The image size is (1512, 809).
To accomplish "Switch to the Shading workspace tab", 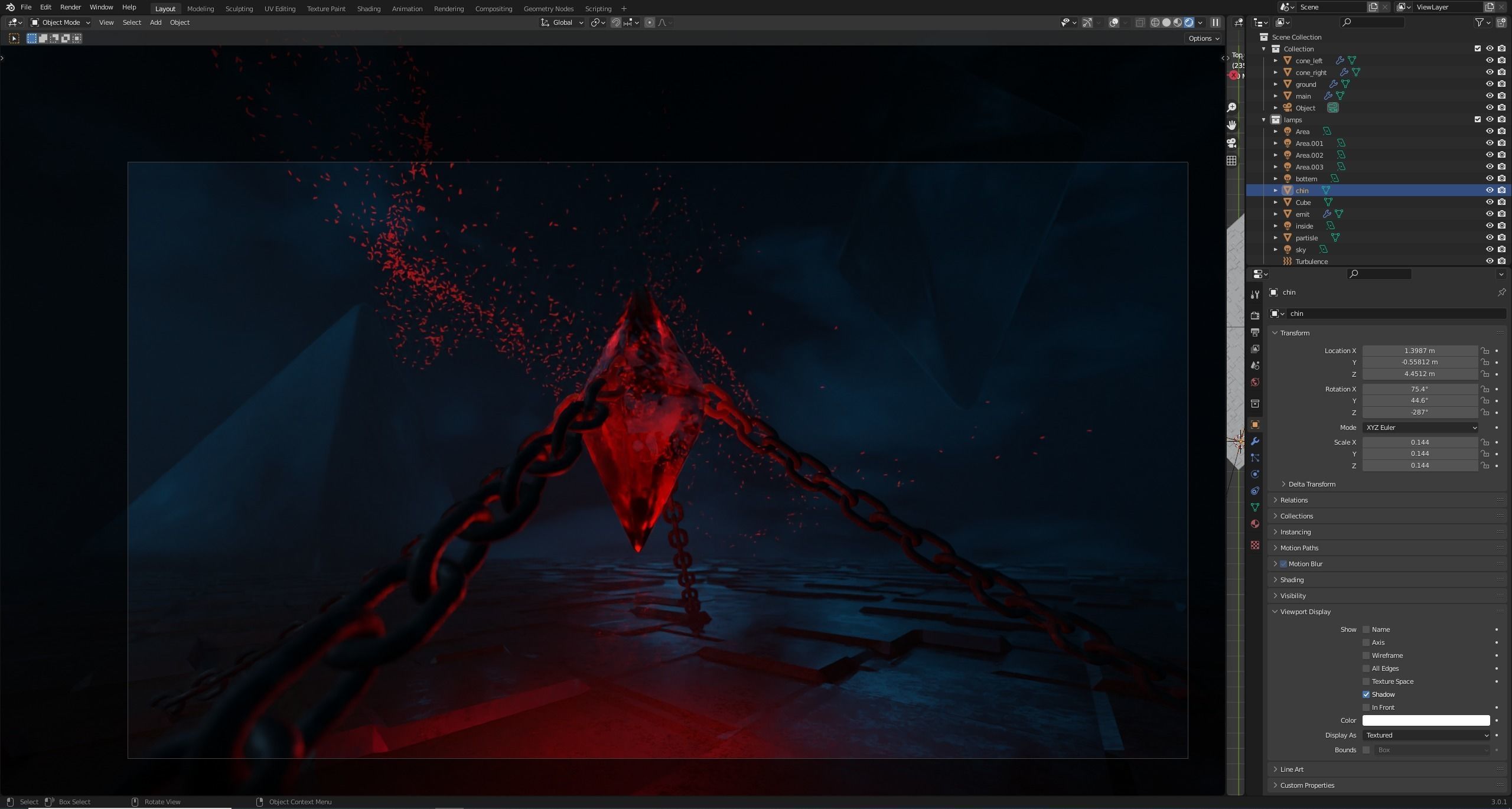I will (x=369, y=8).
